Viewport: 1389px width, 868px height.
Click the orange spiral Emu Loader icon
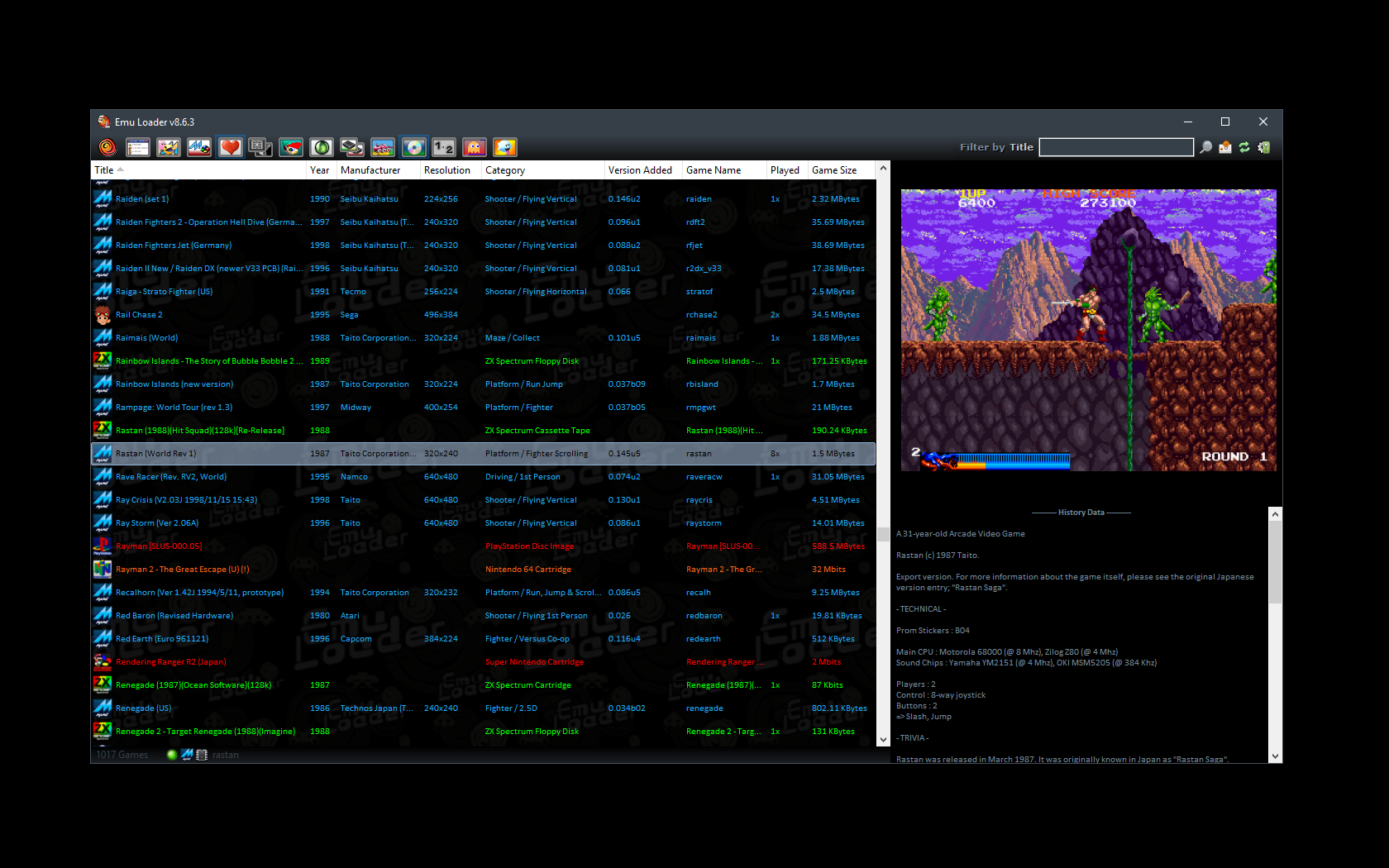(x=107, y=147)
